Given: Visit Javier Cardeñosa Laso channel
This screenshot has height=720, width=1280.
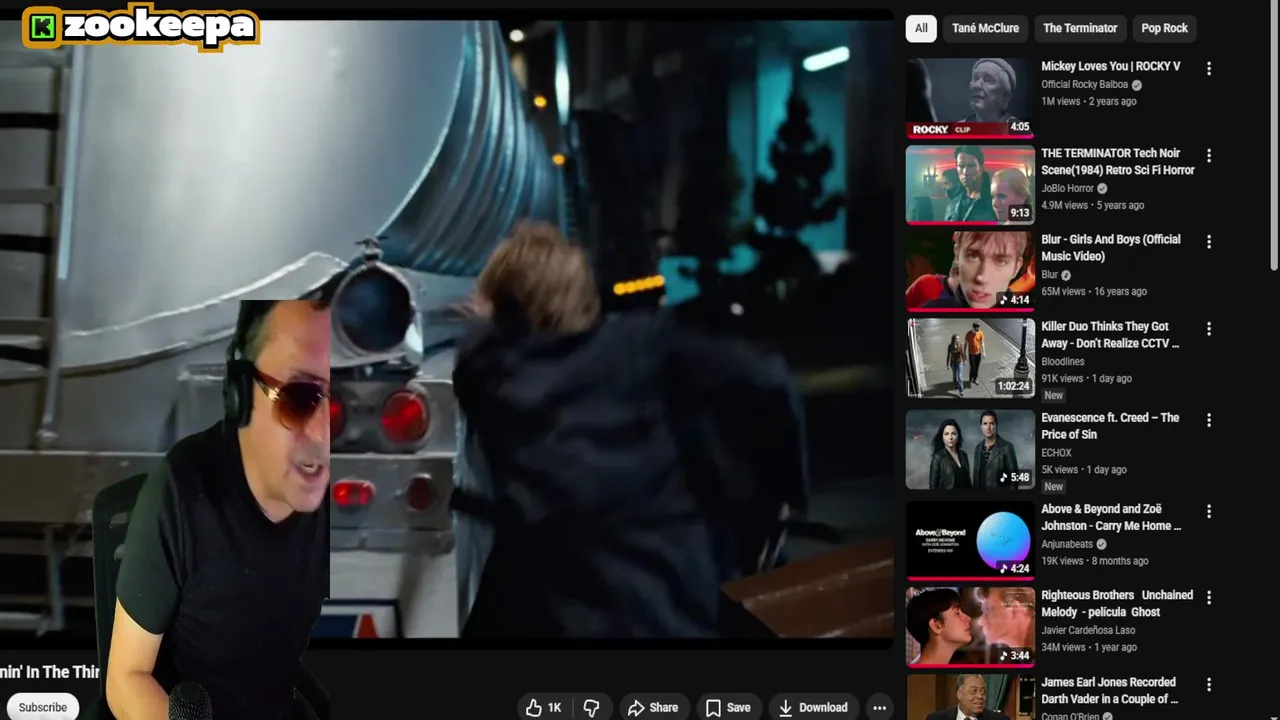Looking at the screenshot, I should click(x=1088, y=630).
